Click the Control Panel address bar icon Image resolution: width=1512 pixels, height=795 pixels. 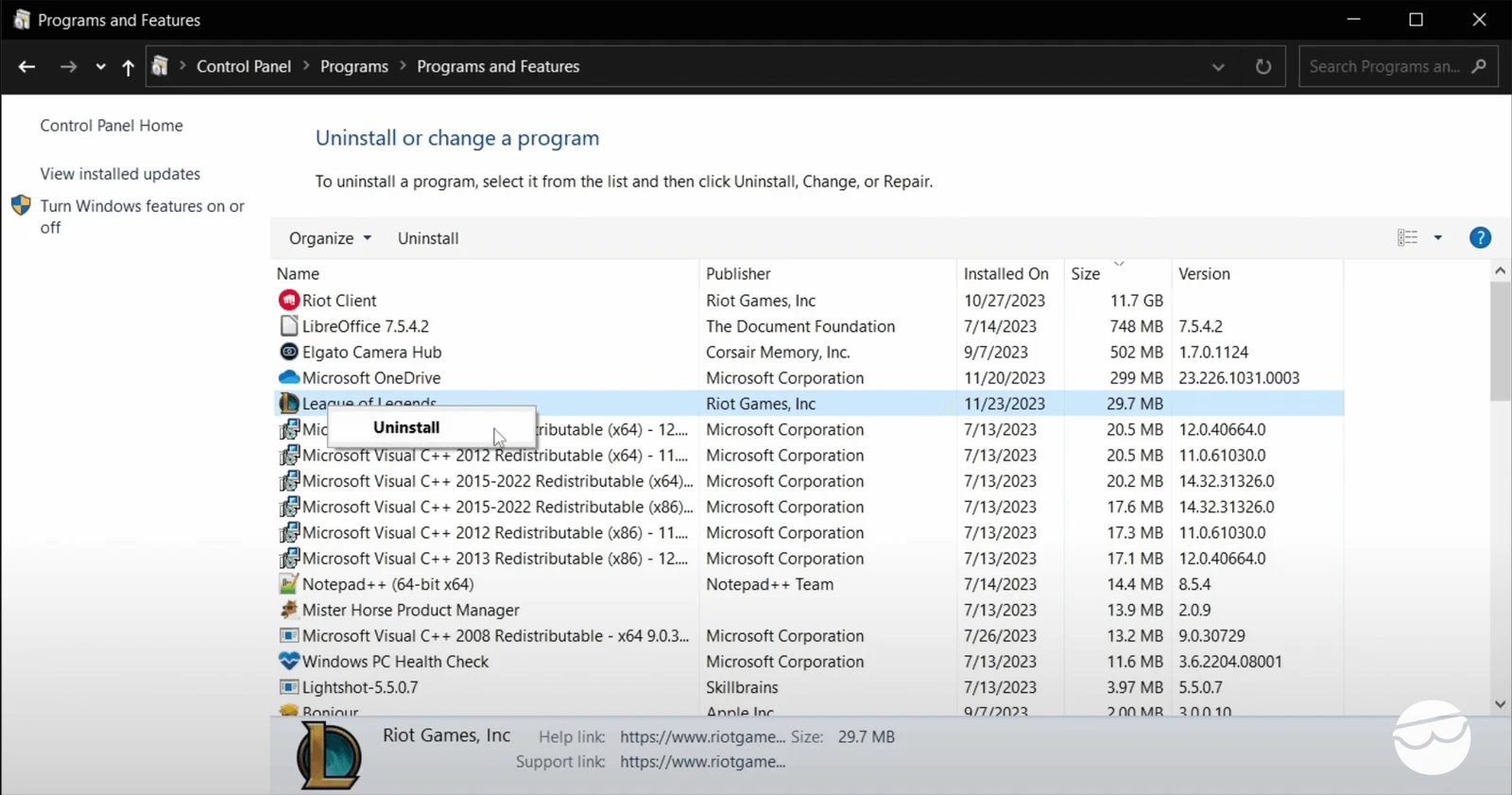[x=161, y=66]
